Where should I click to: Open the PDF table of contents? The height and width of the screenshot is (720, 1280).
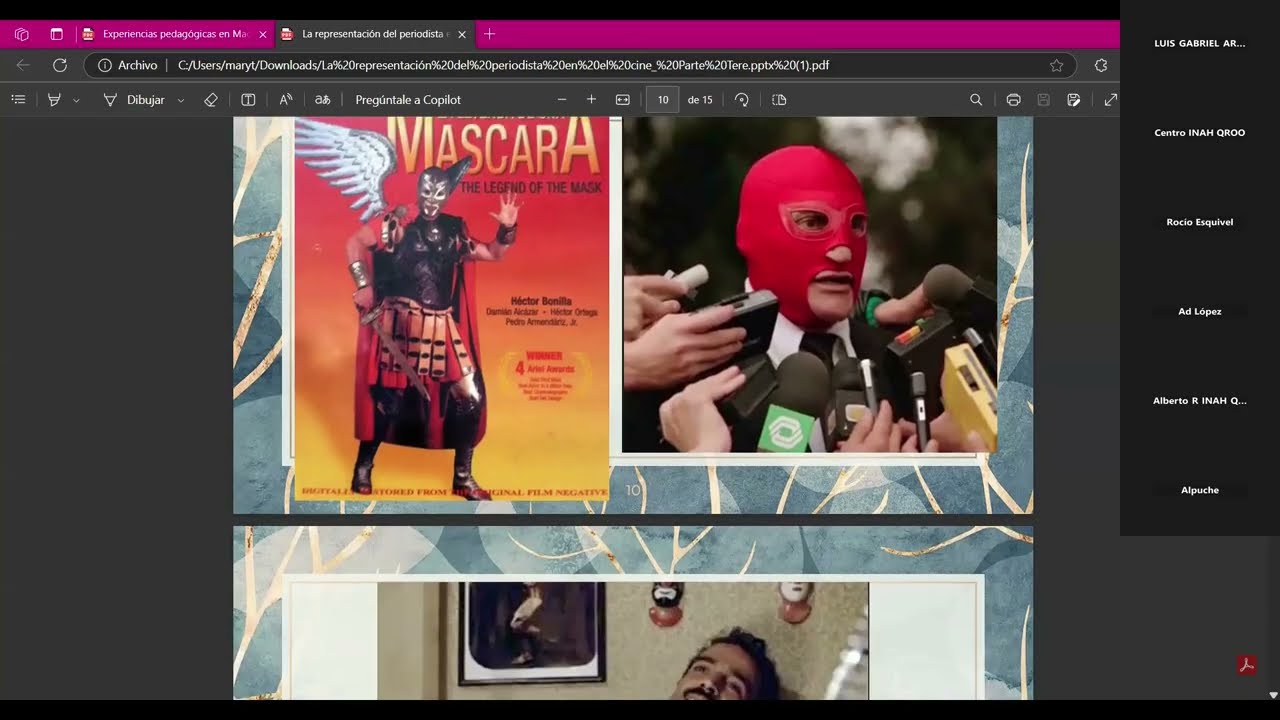point(18,100)
